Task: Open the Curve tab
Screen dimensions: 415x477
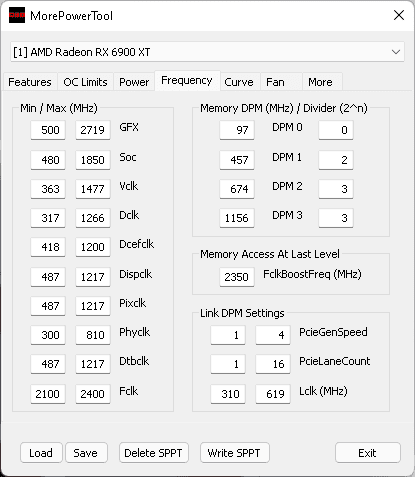Action: point(239,82)
